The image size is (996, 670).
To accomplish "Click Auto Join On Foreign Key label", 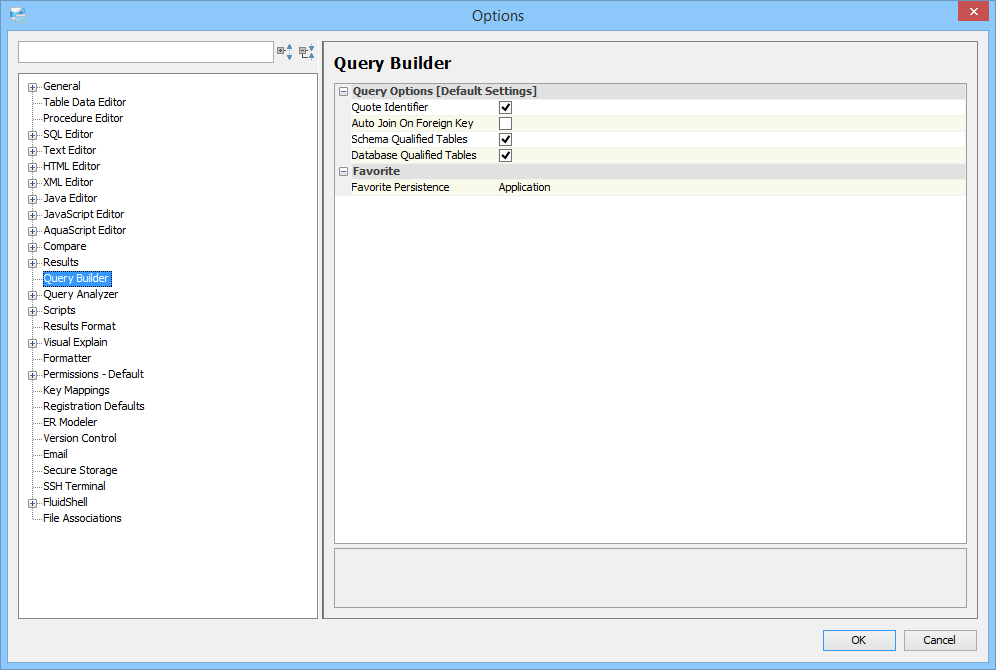I will (412, 123).
